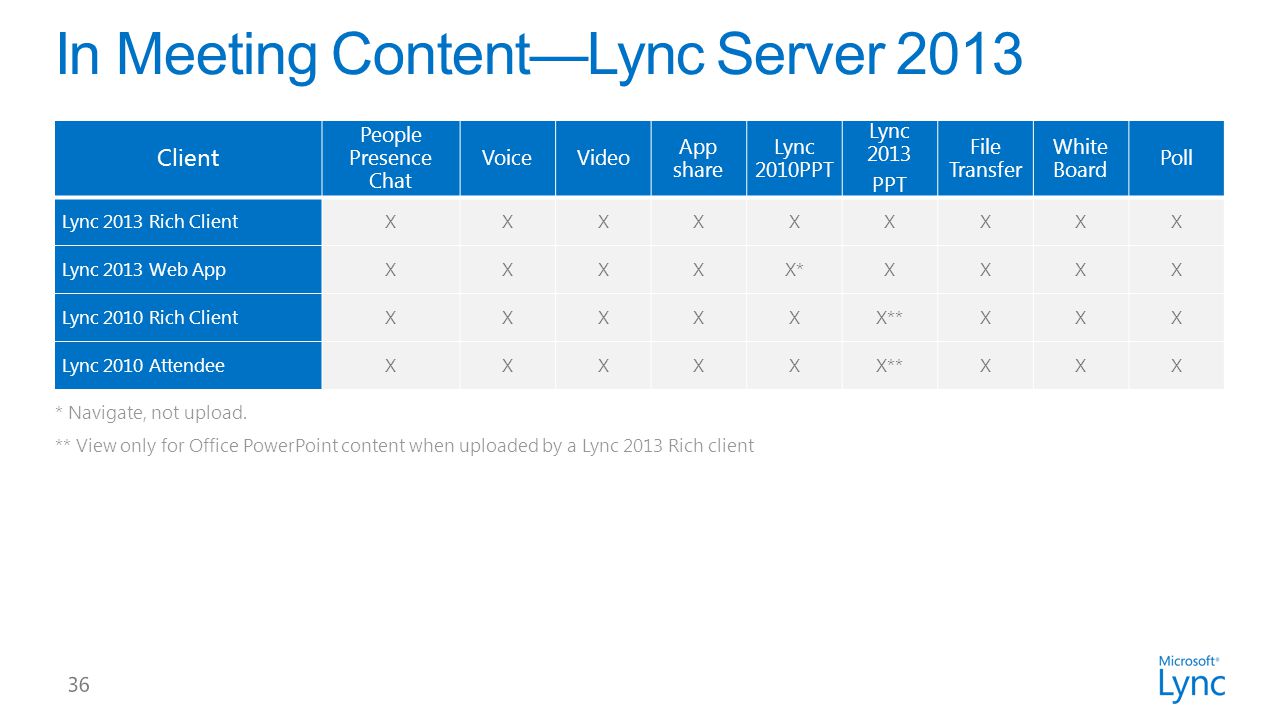Click Video X for Lync 2013 Web App
Viewport: 1279px width, 720px height.
coord(603,270)
